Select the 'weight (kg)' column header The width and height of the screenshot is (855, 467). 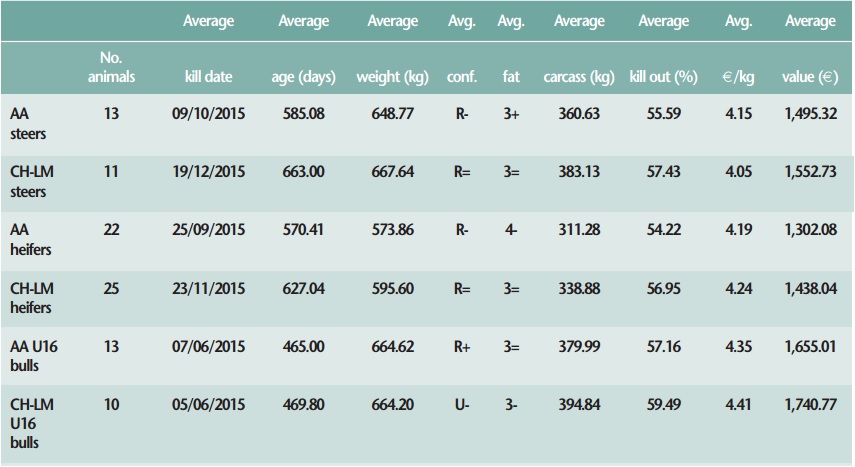[x=391, y=77]
